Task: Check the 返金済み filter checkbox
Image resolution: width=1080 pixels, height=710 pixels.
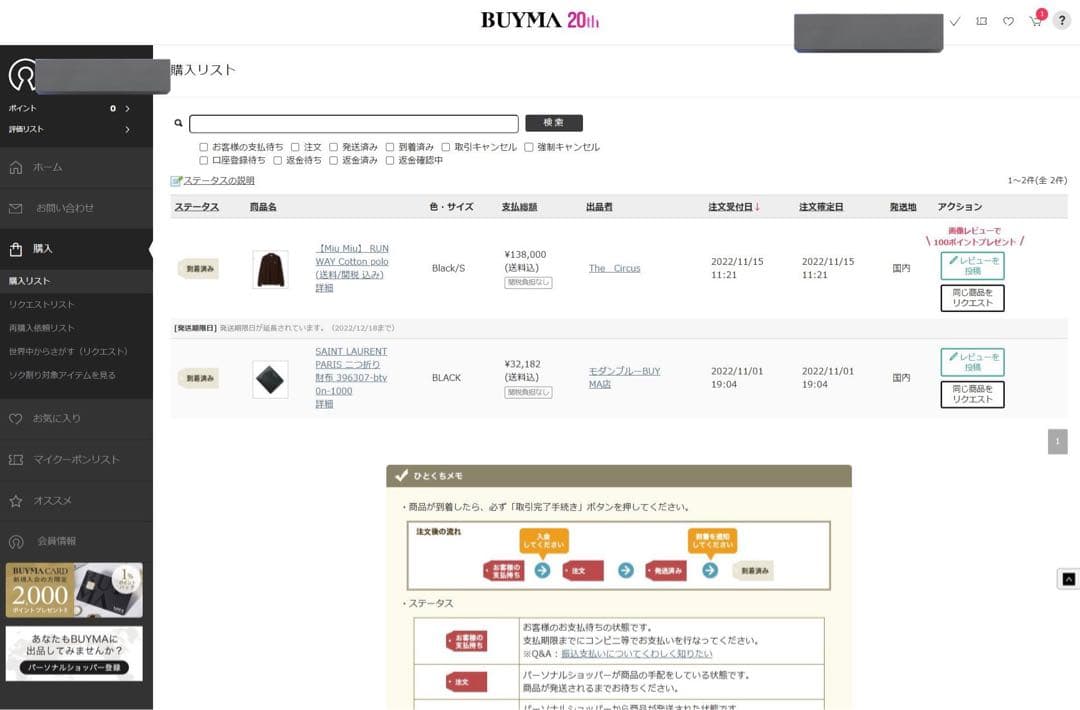Action: (333, 160)
